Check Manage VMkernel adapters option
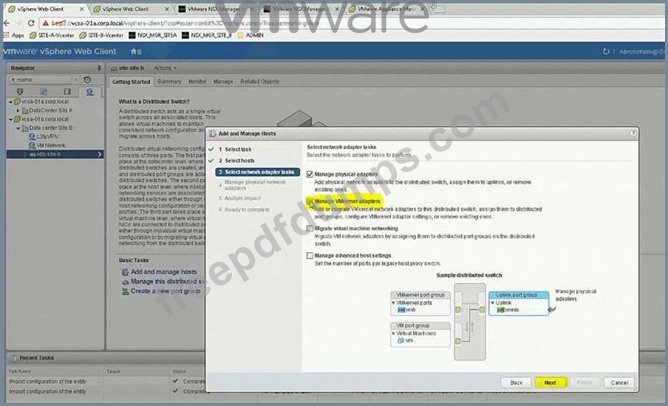Viewport: 668px width, 406px height. 310,202
